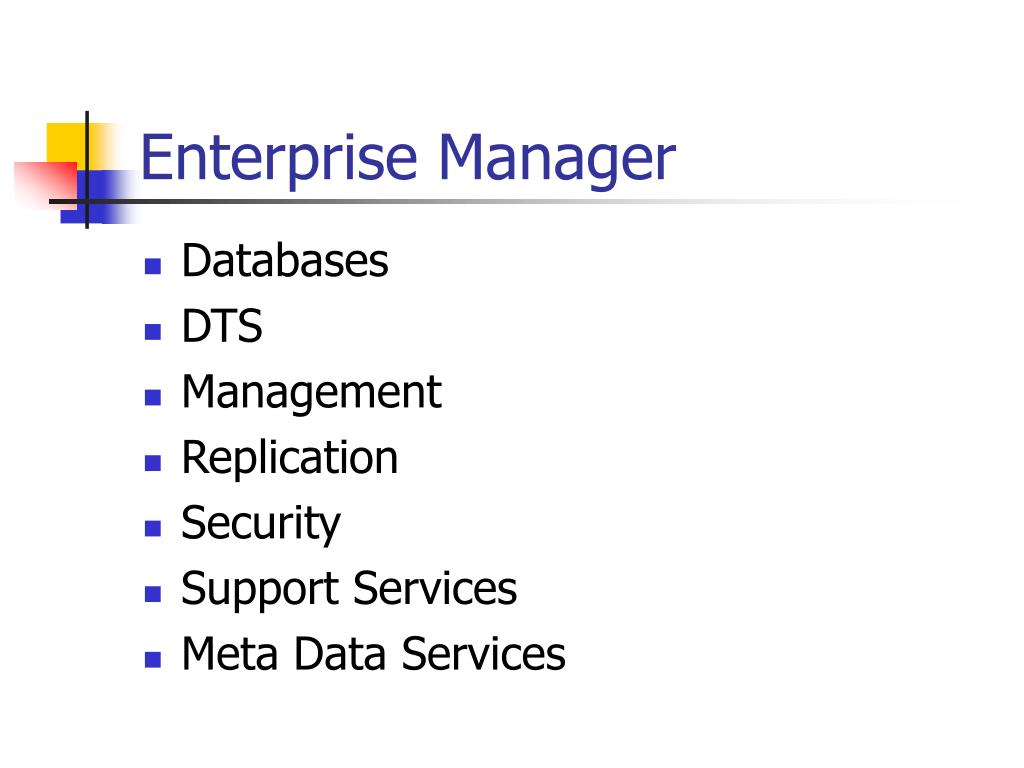Click the Replication list item
1024x768 pixels.
pos(289,458)
